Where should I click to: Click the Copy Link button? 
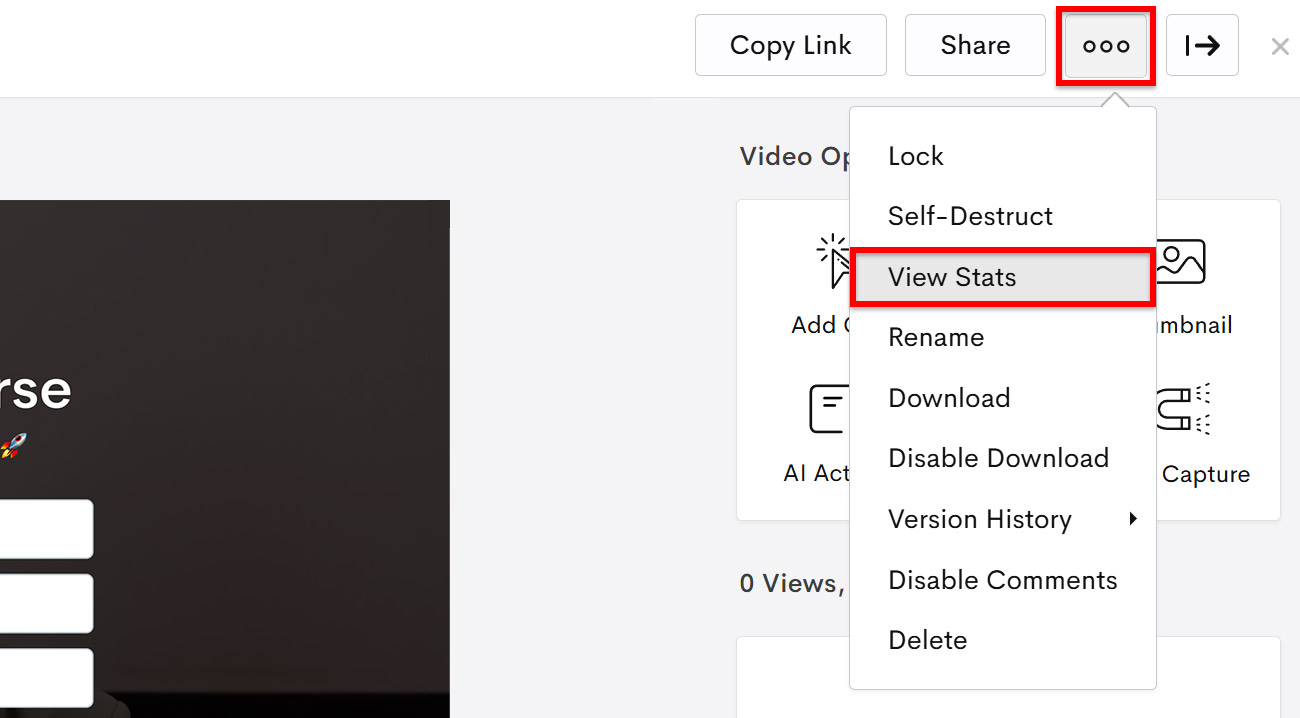pyautogui.click(x=791, y=45)
